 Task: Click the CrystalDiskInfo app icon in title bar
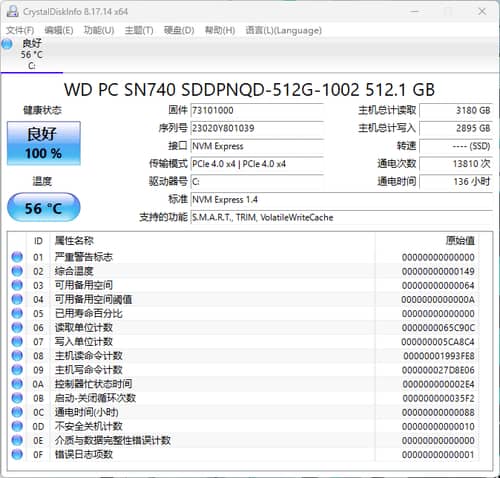pyautogui.click(x=12, y=12)
